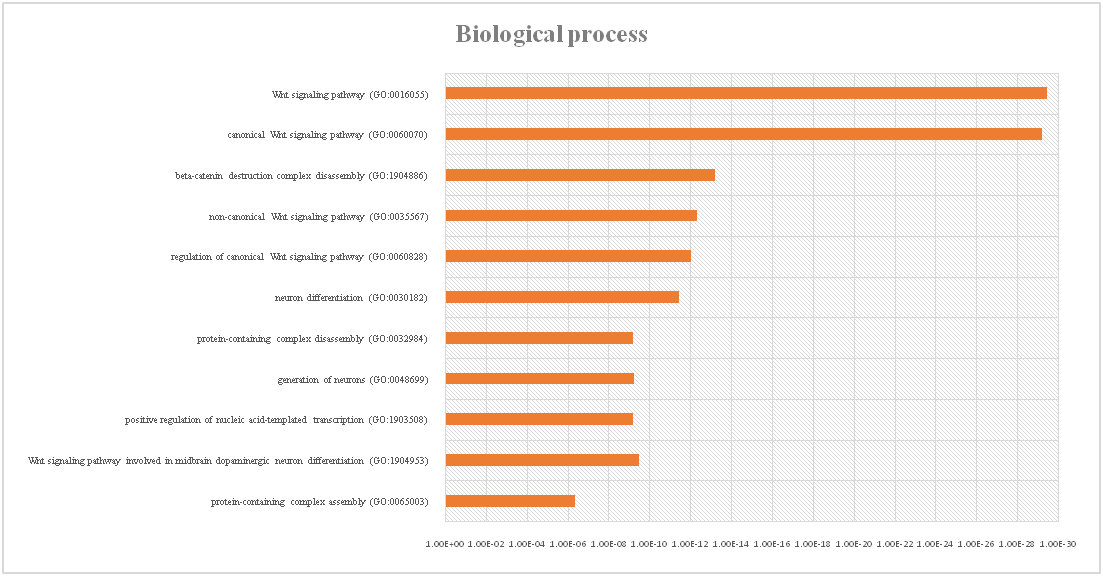Click the generation of neurons bar

[x=539, y=378]
